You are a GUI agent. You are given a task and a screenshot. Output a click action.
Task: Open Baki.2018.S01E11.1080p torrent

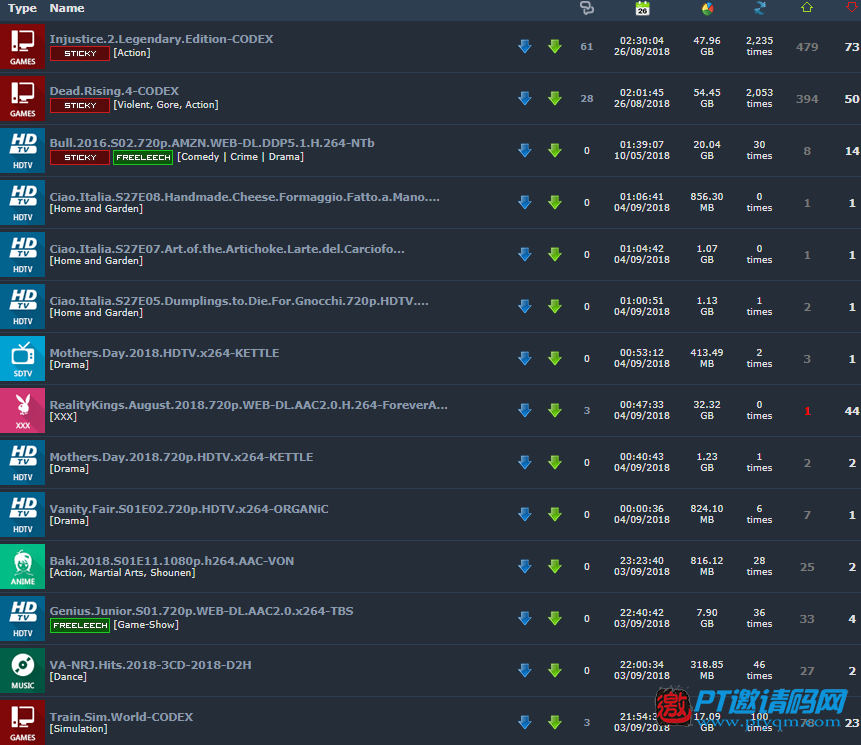point(172,561)
